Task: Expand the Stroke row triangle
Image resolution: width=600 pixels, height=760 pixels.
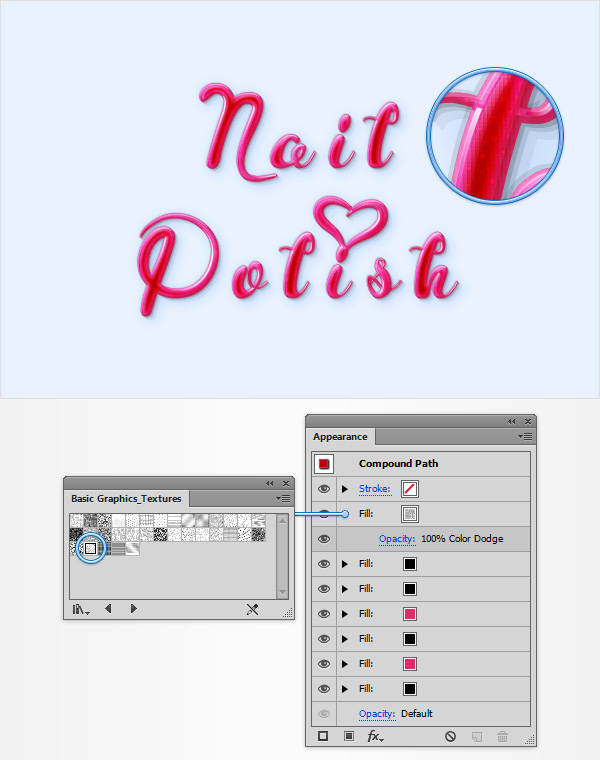Action: [345, 489]
